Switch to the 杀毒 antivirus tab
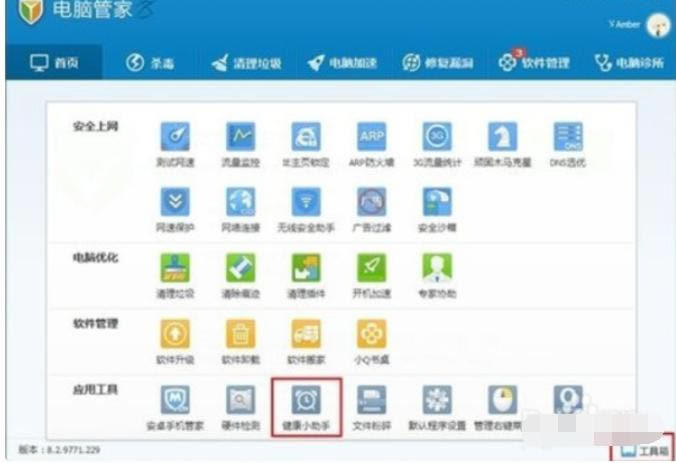The image size is (676, 463). tap(150, 62)
